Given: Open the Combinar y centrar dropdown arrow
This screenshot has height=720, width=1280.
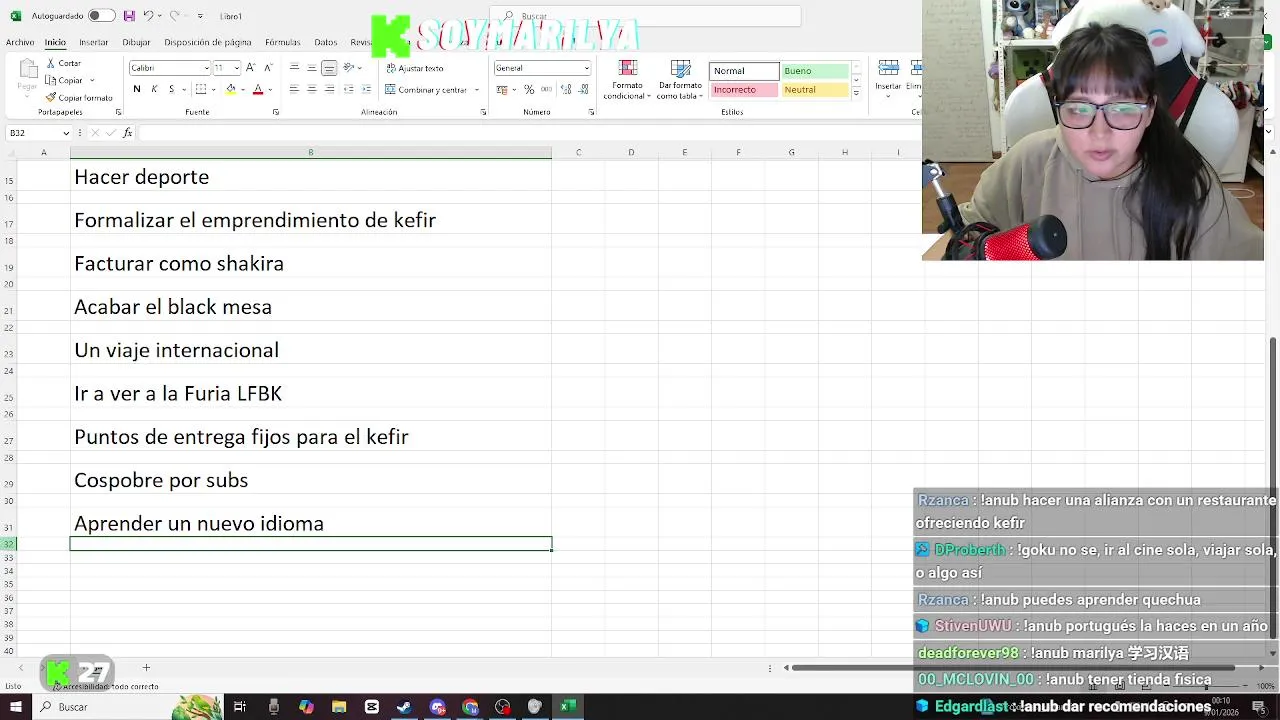Looking at the screenshot, I should click(x=477, y=89).
